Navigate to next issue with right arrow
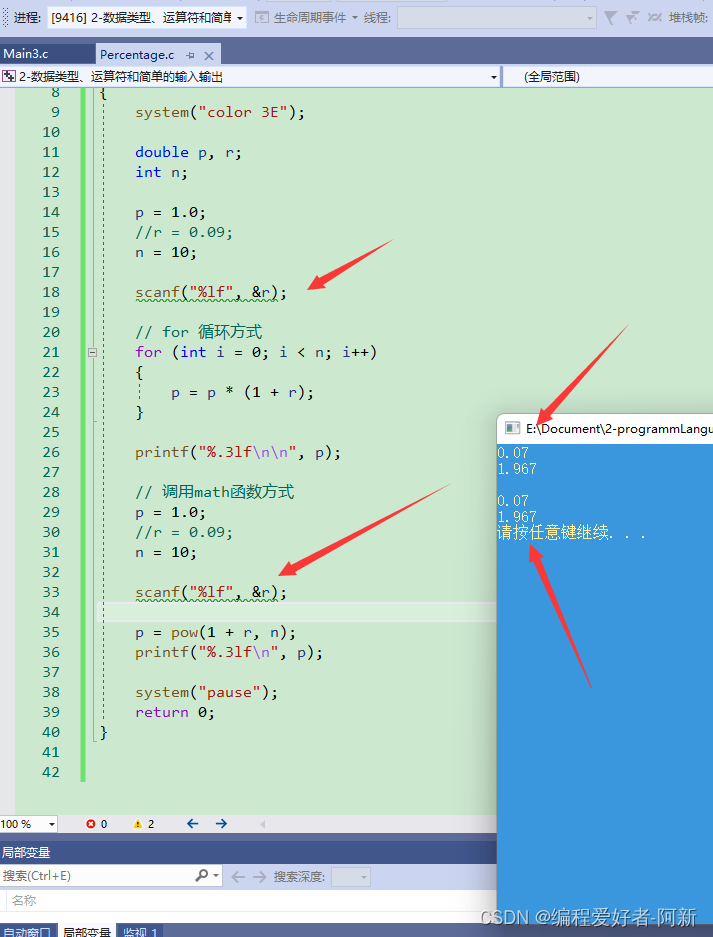This screenshot has height=937, width=713. coord(221,823)
